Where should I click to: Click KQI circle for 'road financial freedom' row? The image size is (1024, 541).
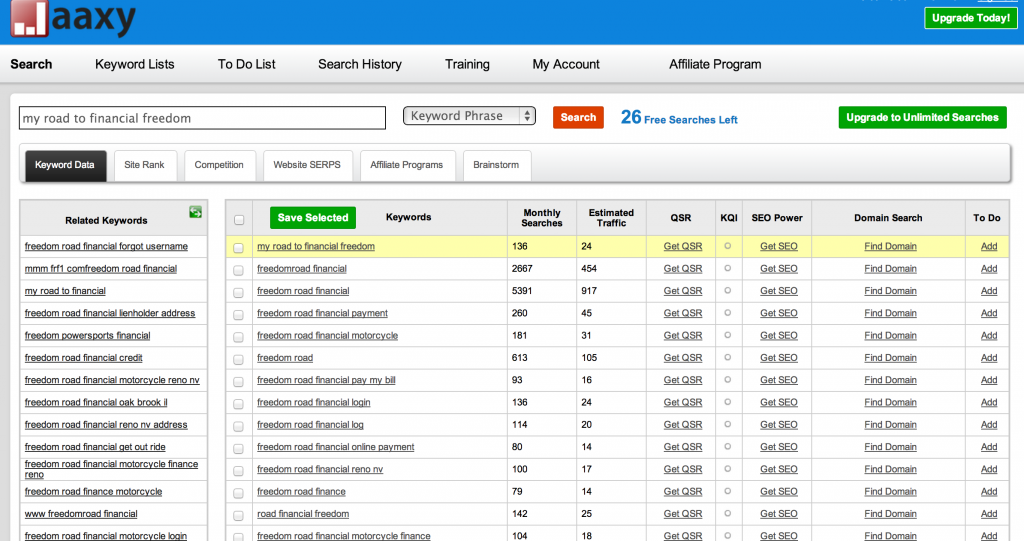(728, 514)
